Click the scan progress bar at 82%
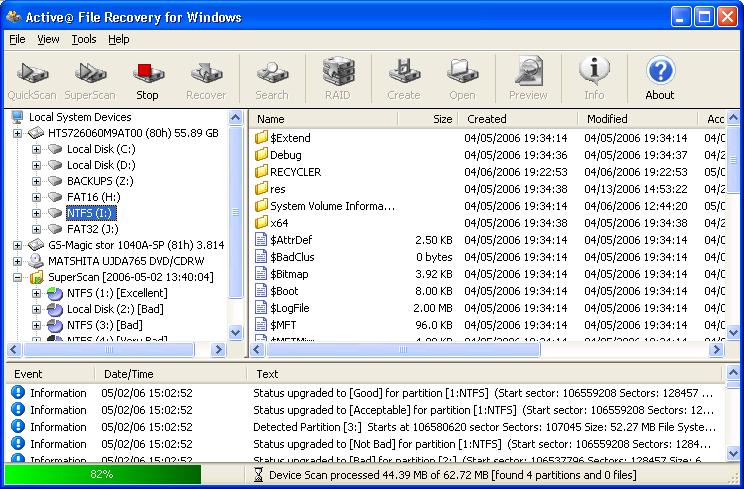The height and width of the screenshot is (489, 744). tap(102, 474)
